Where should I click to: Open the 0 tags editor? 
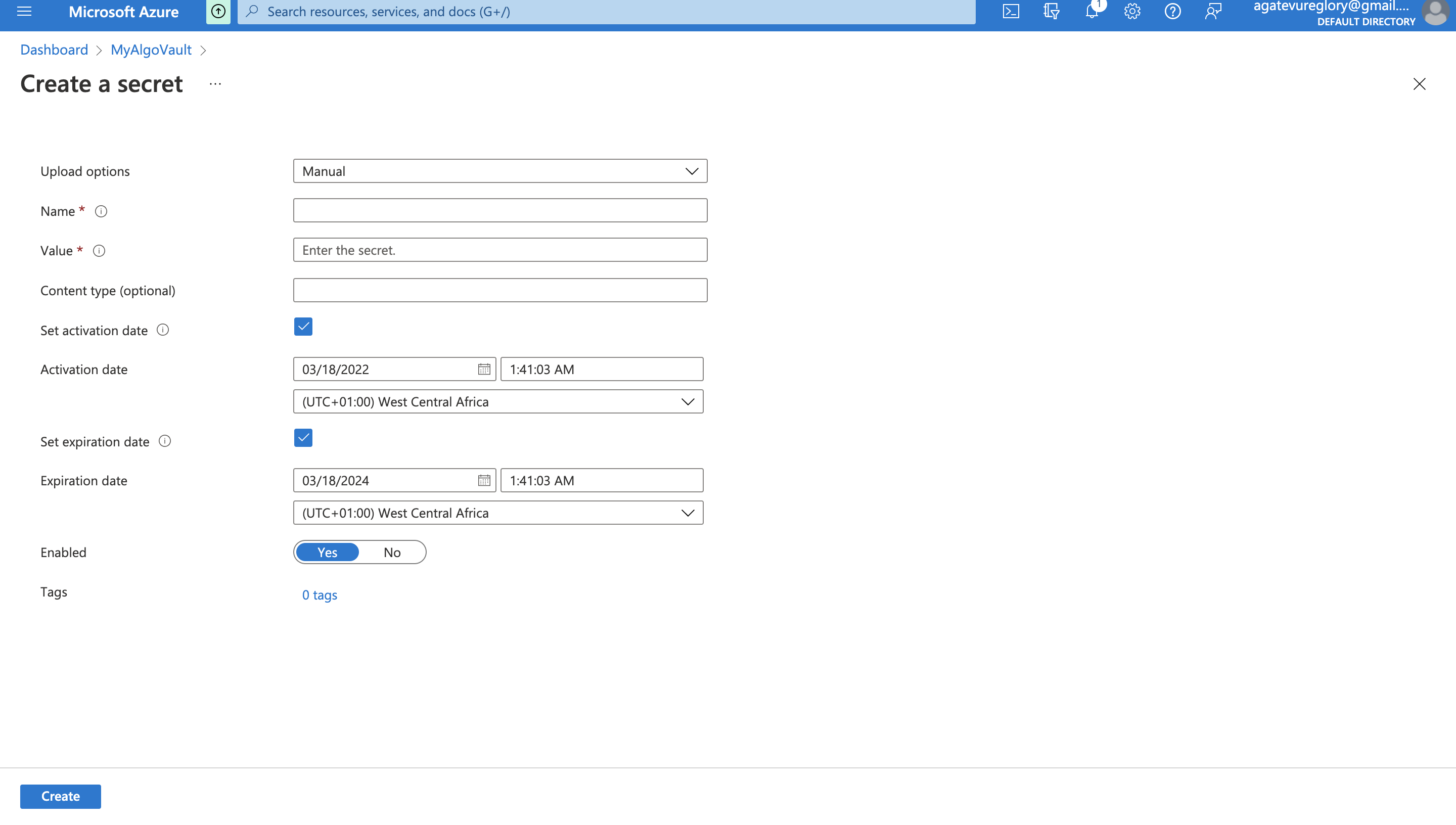pyautogui.click(x=319, y=594)
